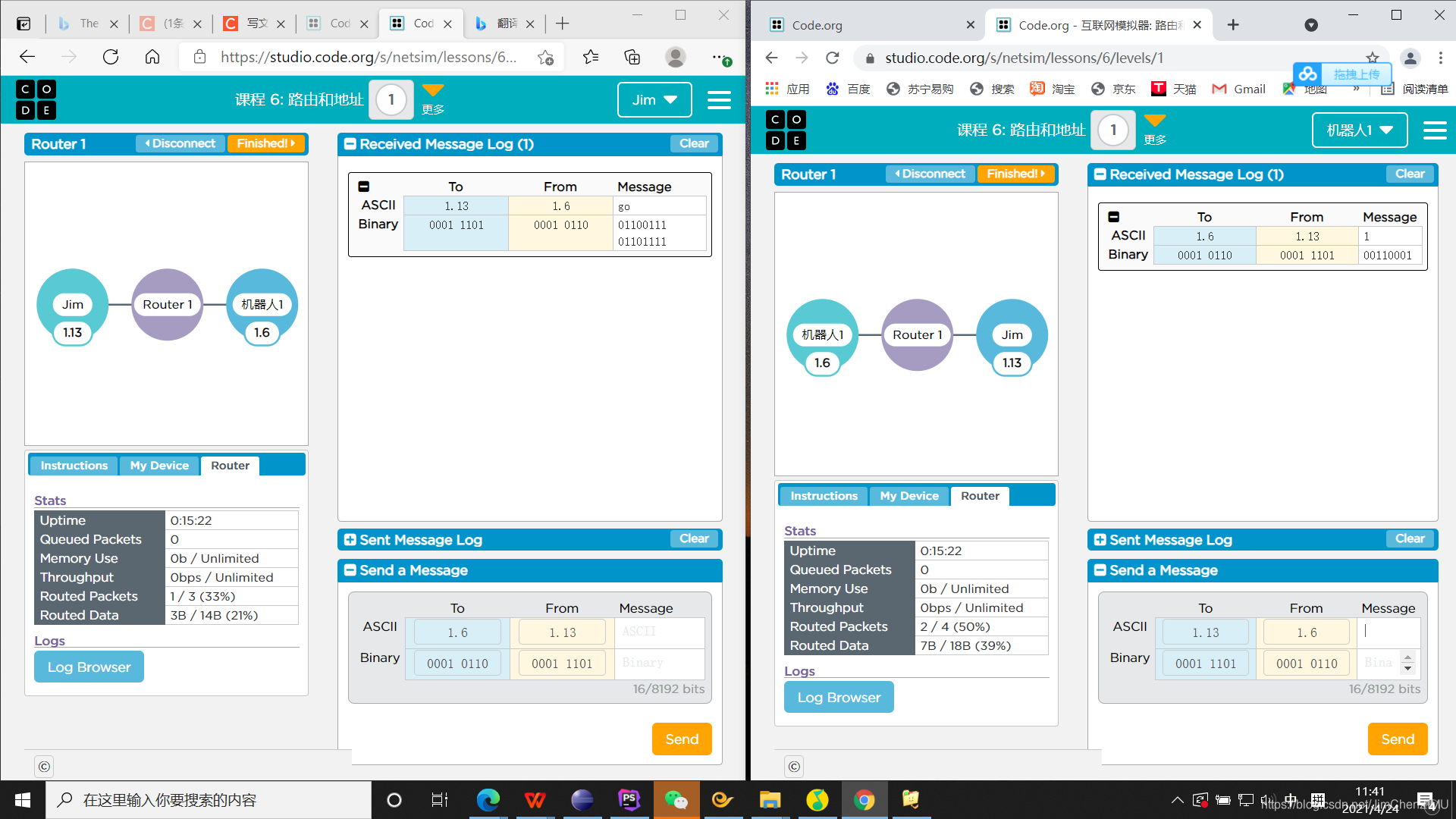Click the Send button in right window

coord(1397,739)
